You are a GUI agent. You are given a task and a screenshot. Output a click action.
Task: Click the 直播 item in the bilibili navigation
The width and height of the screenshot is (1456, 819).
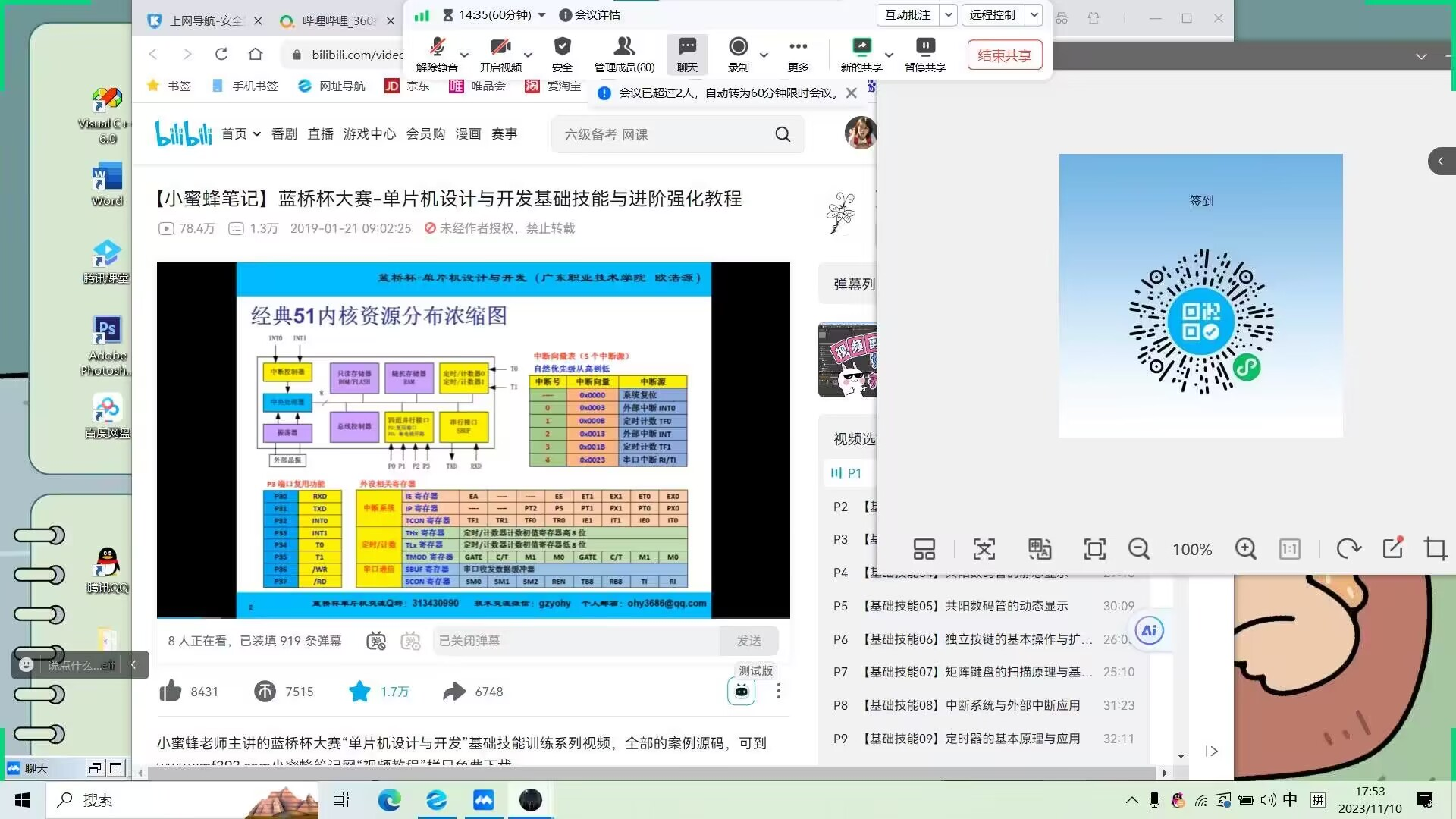tap(320, 134)
